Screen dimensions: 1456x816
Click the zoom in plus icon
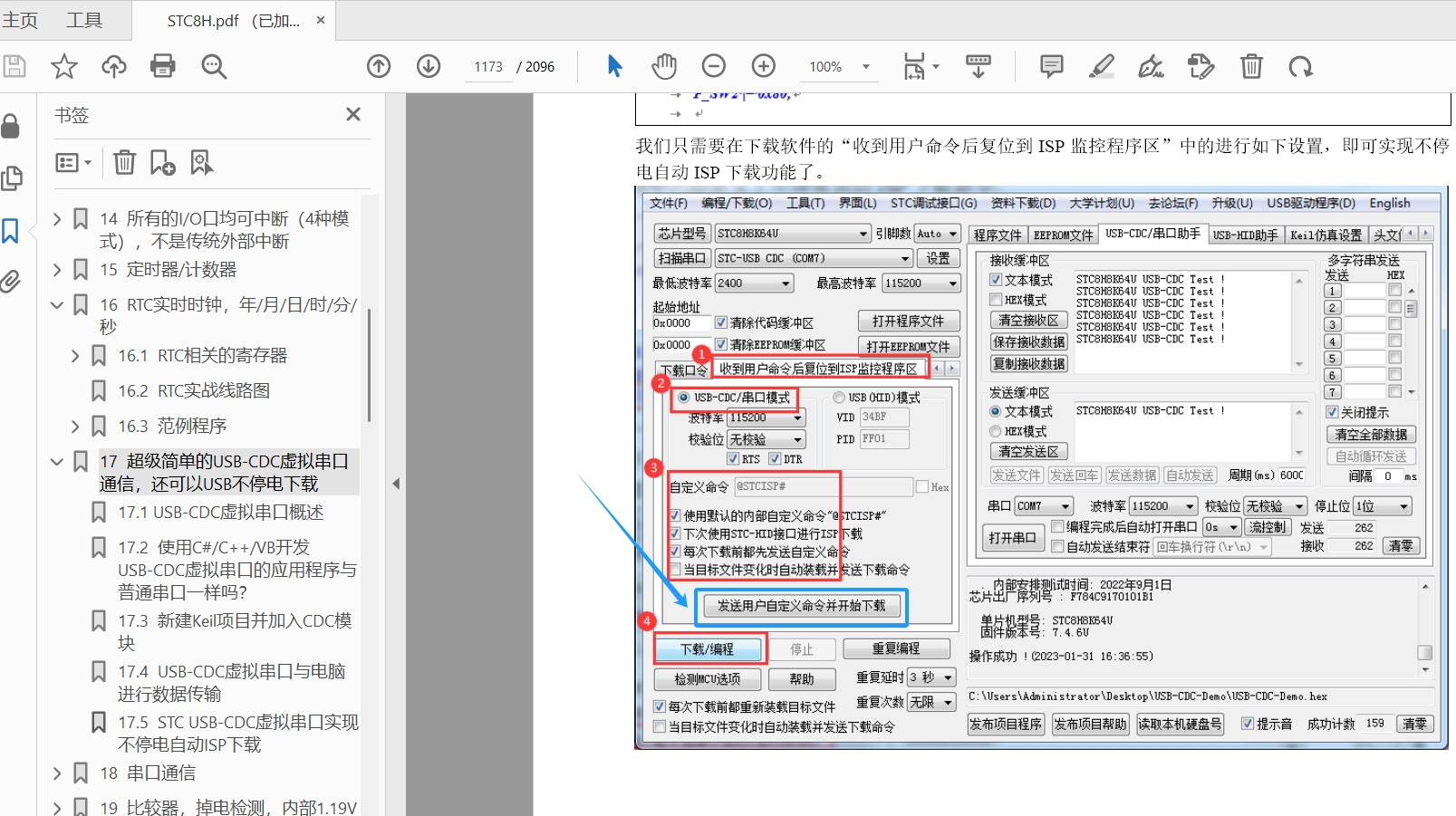pyautogui.click(x=764, y=66)
